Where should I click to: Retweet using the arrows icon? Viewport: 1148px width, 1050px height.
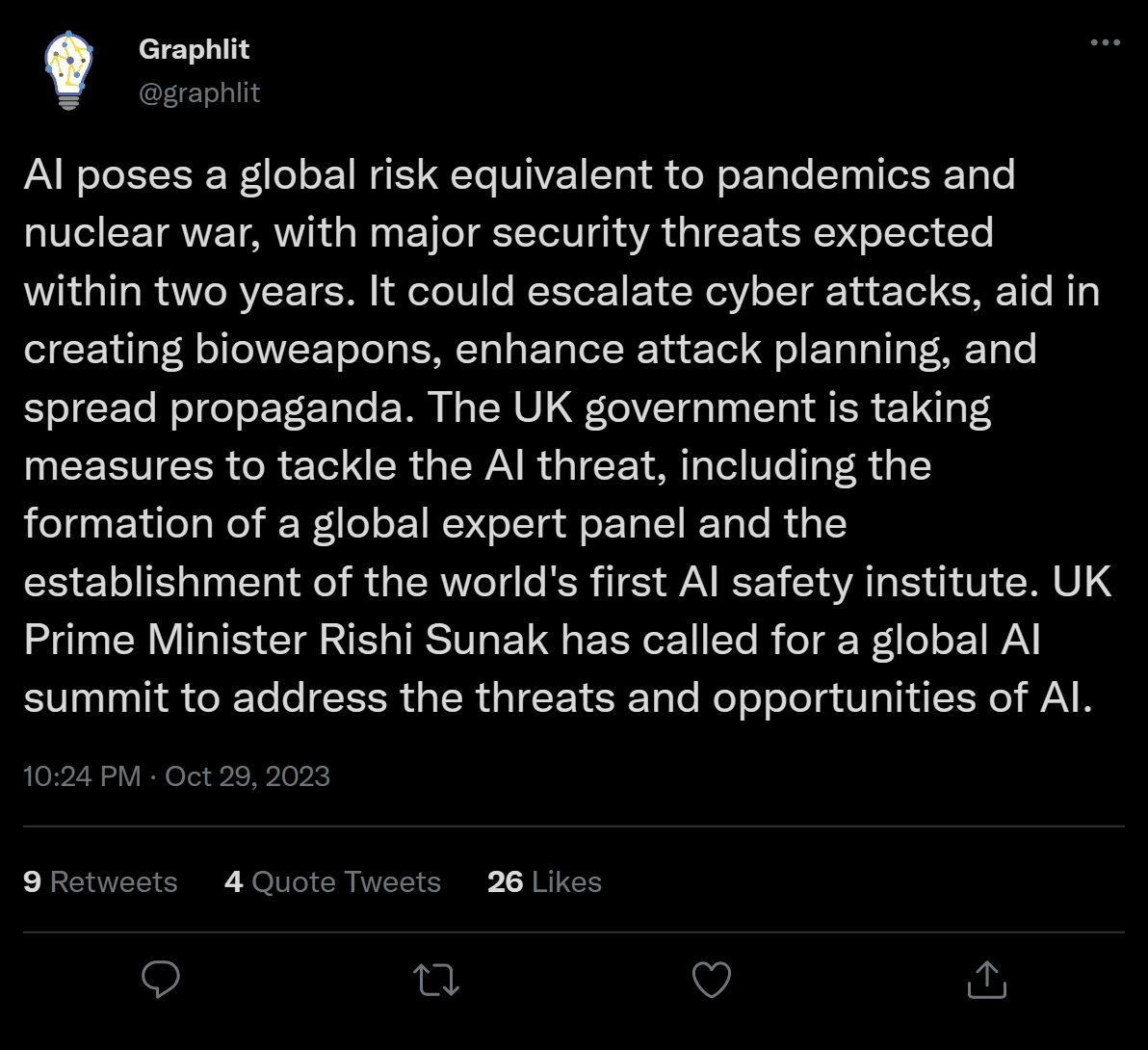click(436, 980)
